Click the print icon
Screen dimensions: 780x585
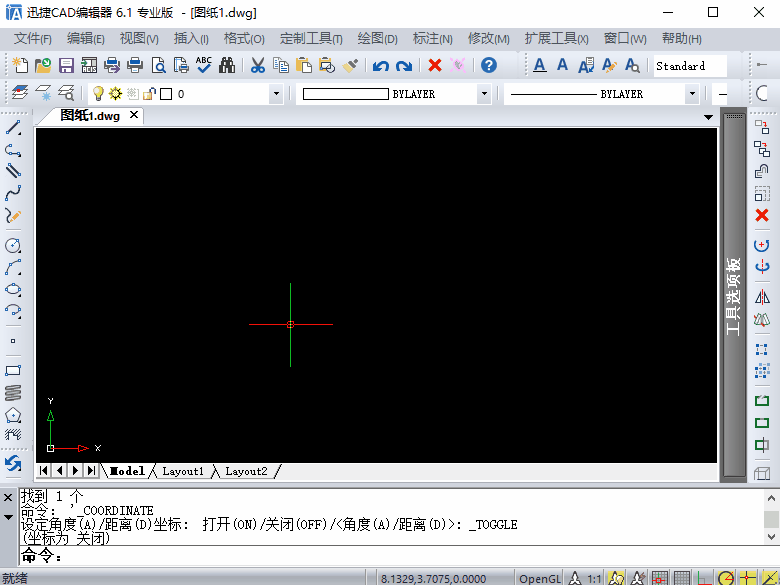tap(135, 65)
